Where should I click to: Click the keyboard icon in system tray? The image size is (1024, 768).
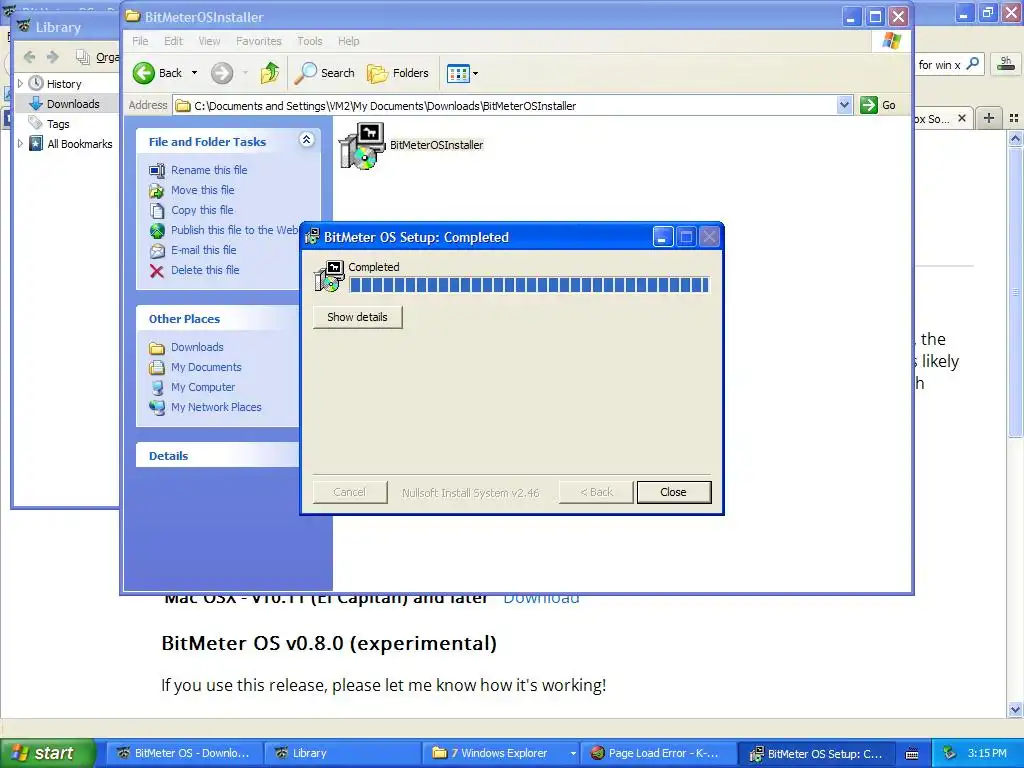(912, 754)
